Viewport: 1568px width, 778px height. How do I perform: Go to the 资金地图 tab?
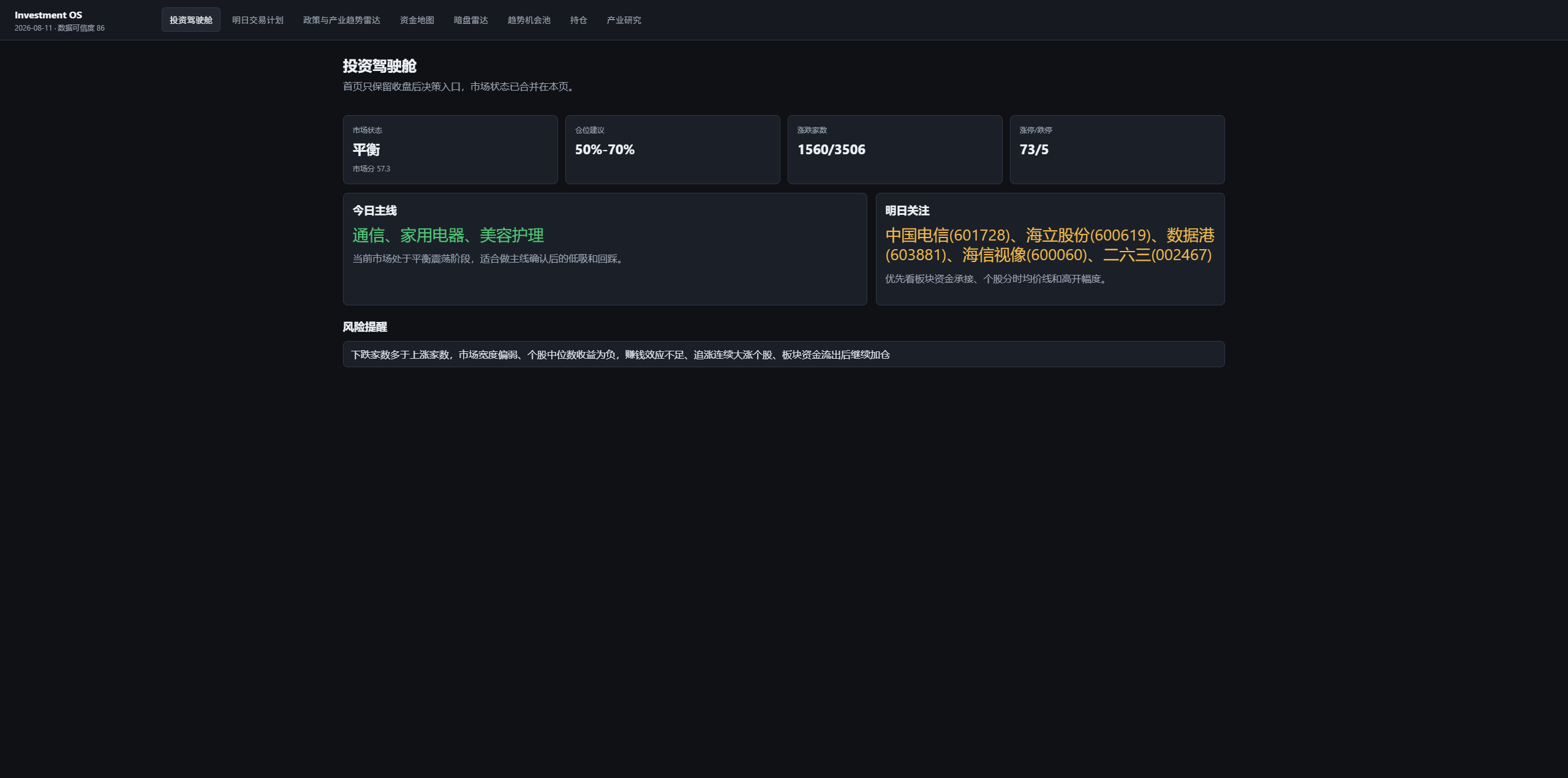[417, 20]
